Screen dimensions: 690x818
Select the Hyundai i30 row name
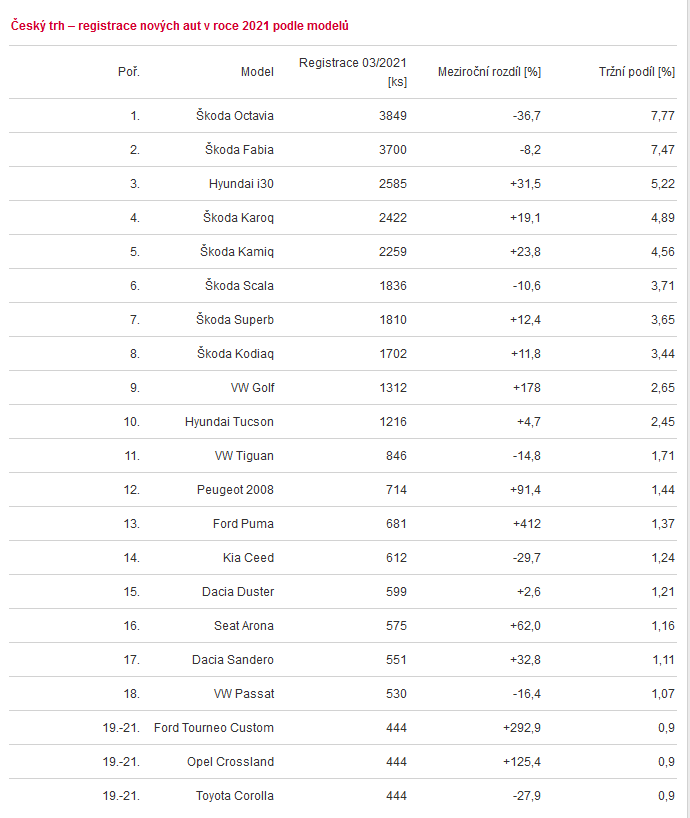(x=241, y=184)
